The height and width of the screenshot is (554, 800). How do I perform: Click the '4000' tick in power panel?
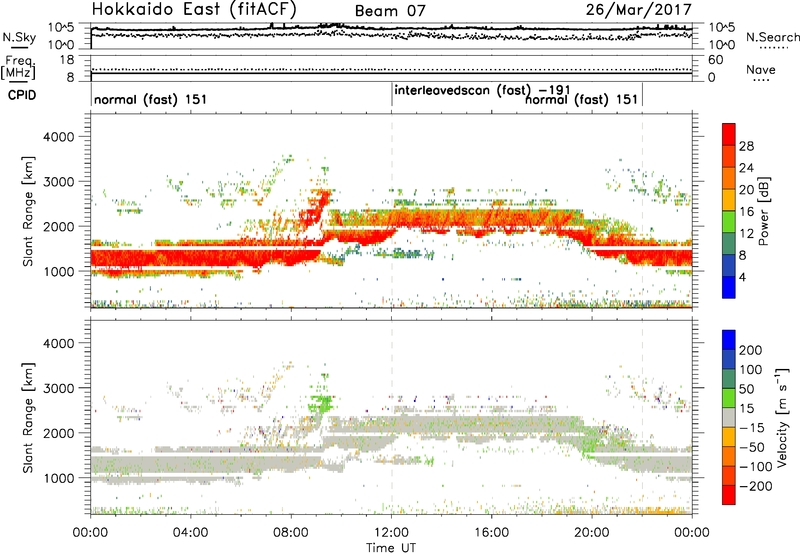tap(58, 137)
